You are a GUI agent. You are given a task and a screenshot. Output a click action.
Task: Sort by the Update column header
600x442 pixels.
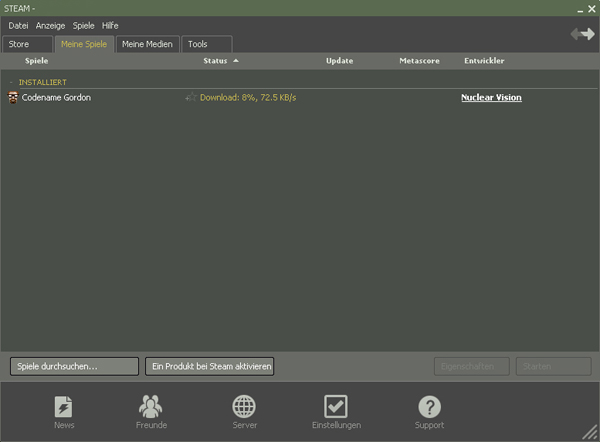click(x=339, y=61)
